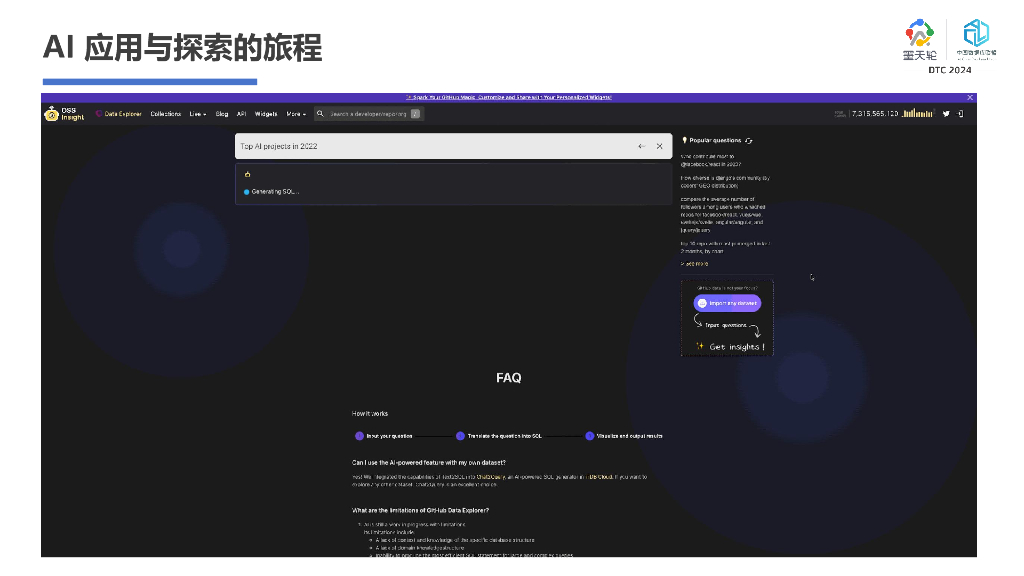Open the Widgets menu item
The width and height of the screenshot is (1024, 576).
266,113
